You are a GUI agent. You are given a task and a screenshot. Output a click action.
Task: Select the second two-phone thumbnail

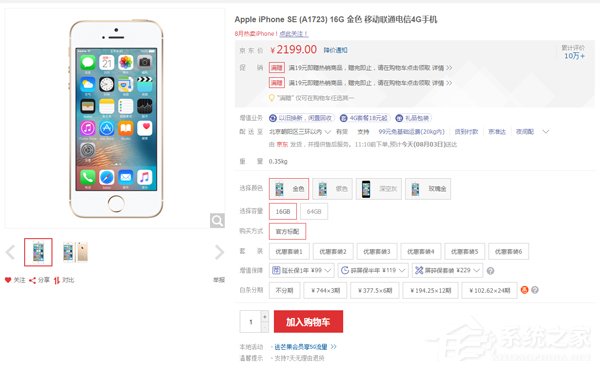tap(75, 252)
